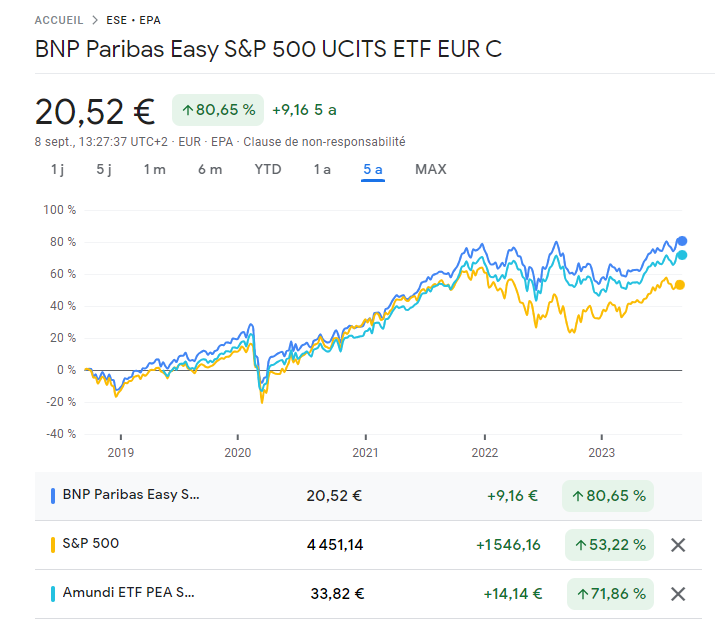Show the 1 a chart range
Screen dimensions: 715x626
click(322, 169)
